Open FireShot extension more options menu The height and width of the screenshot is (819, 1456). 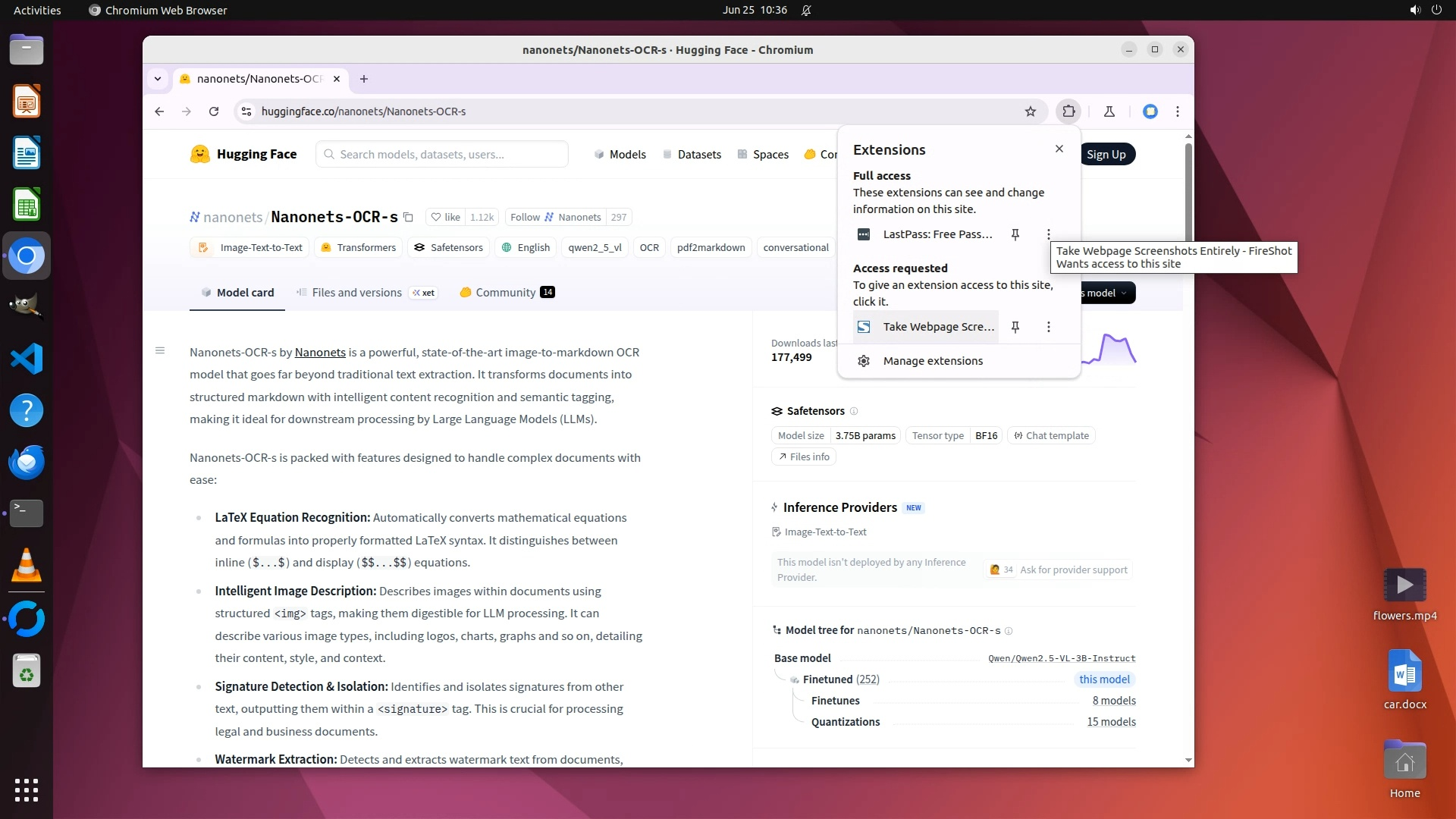tap(1048, 327)
